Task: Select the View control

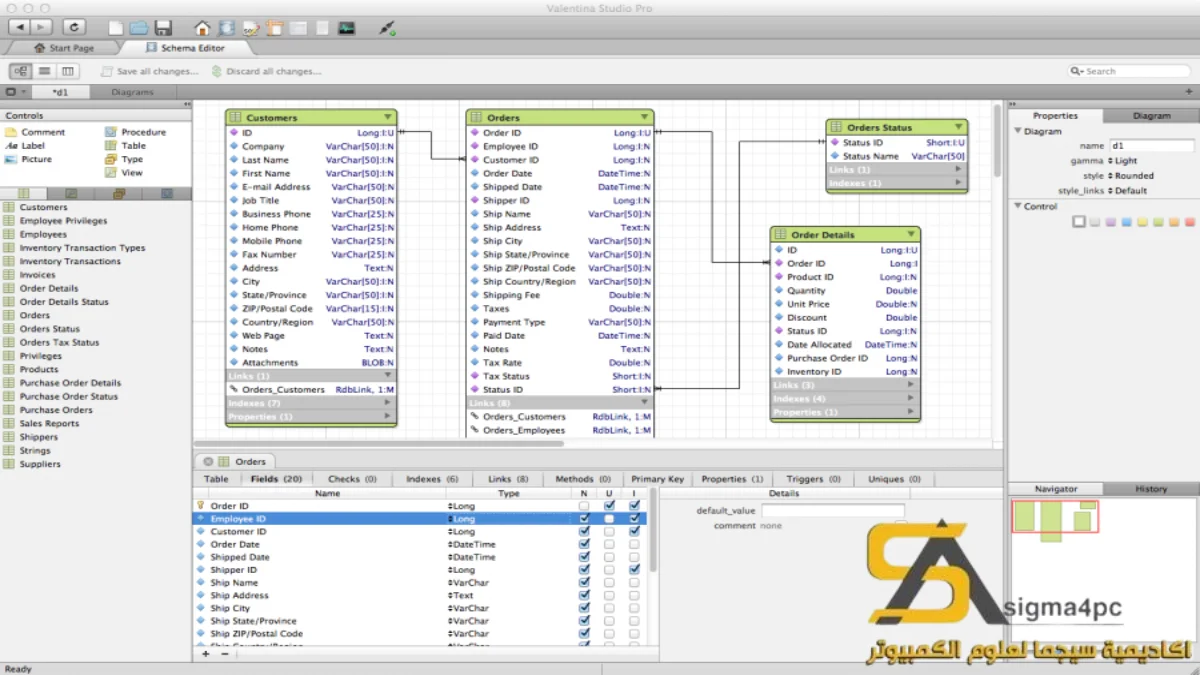Action: [x=124, y=173]
